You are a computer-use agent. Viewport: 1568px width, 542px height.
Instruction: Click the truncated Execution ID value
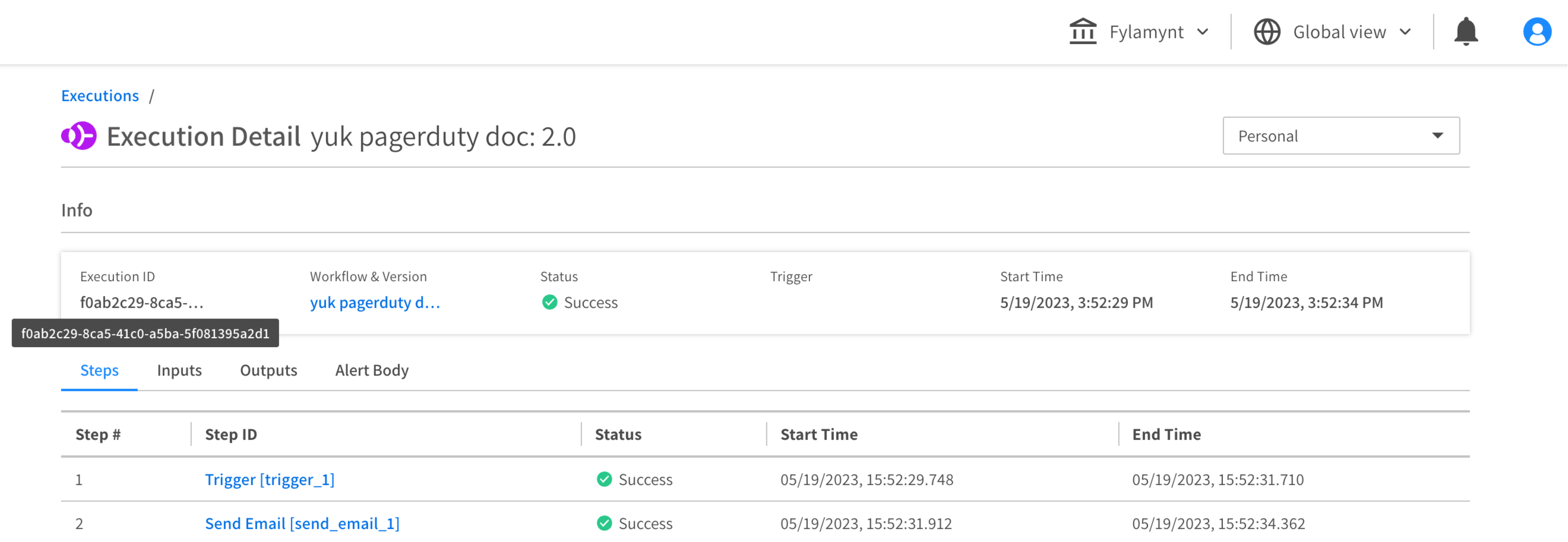click(x=142, y=302)
